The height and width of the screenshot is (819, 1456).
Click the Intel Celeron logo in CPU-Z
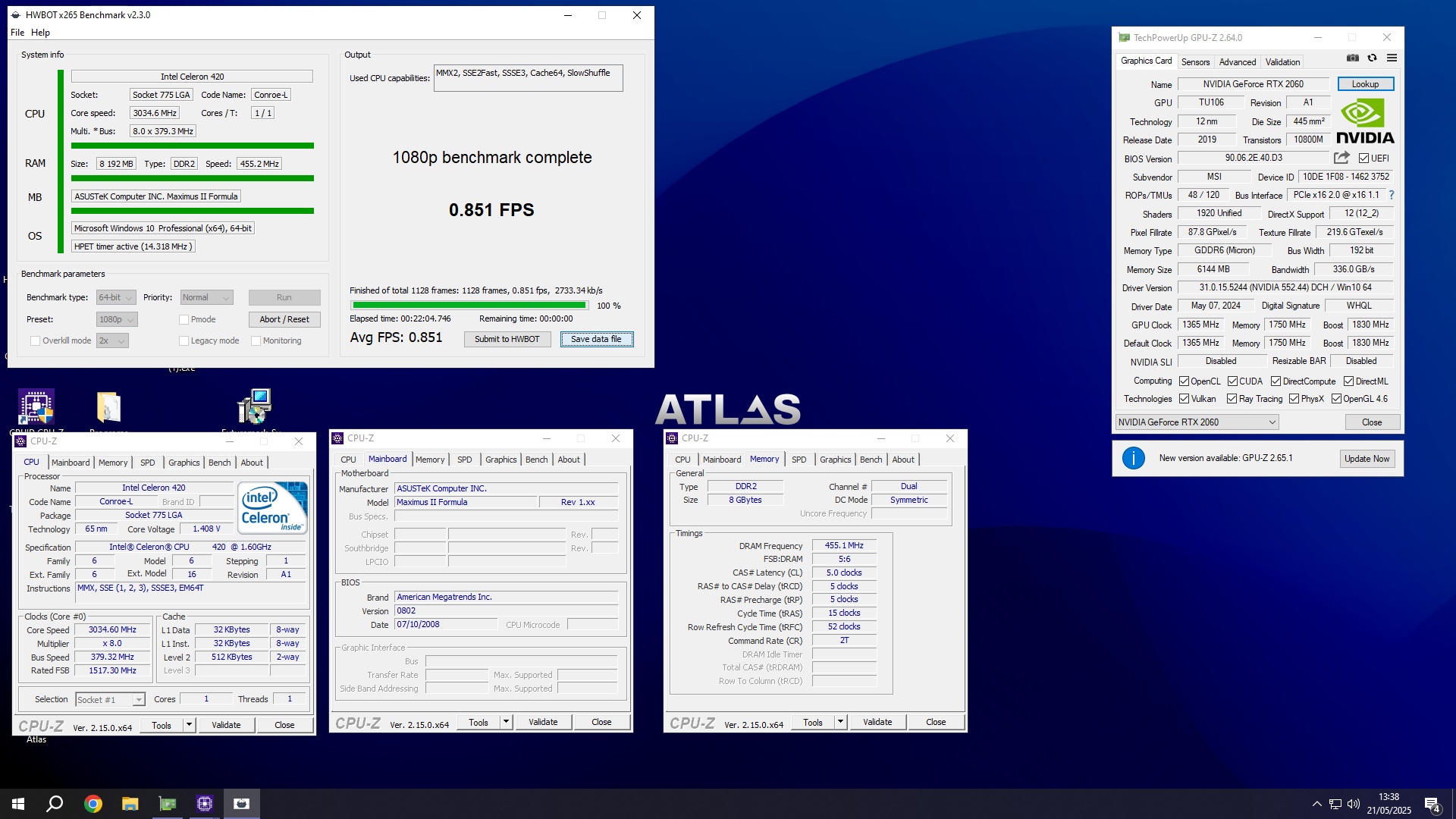[272, 507]
